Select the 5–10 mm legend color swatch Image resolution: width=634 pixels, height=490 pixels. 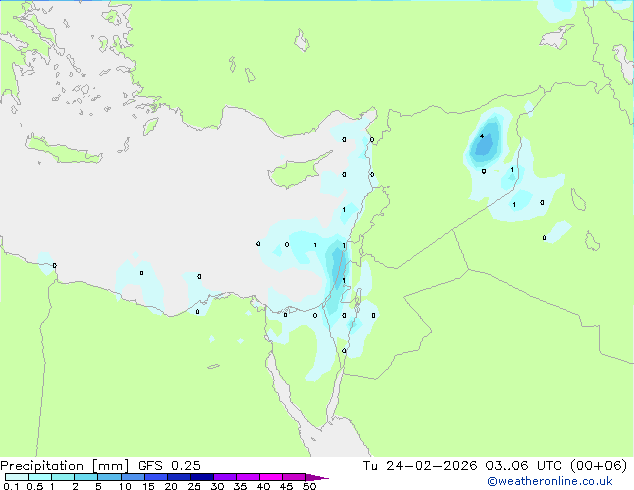[109, 477]
